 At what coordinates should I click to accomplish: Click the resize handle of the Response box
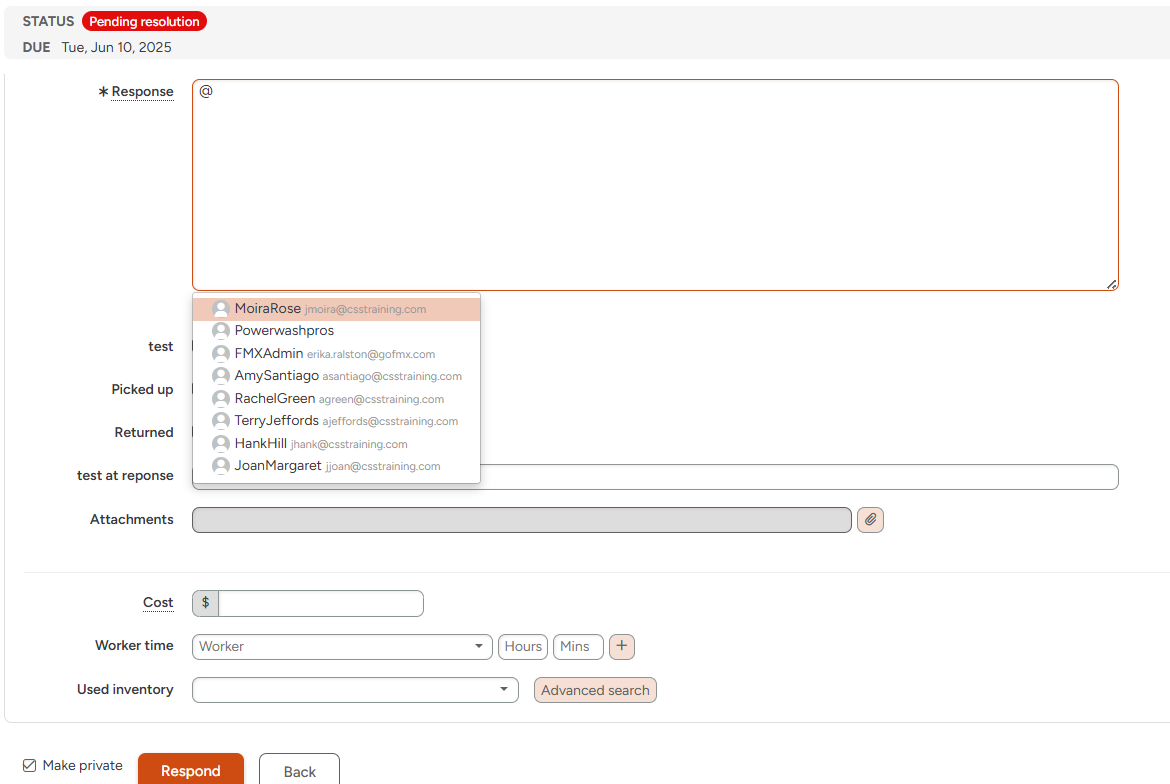tap(1111, 284)
